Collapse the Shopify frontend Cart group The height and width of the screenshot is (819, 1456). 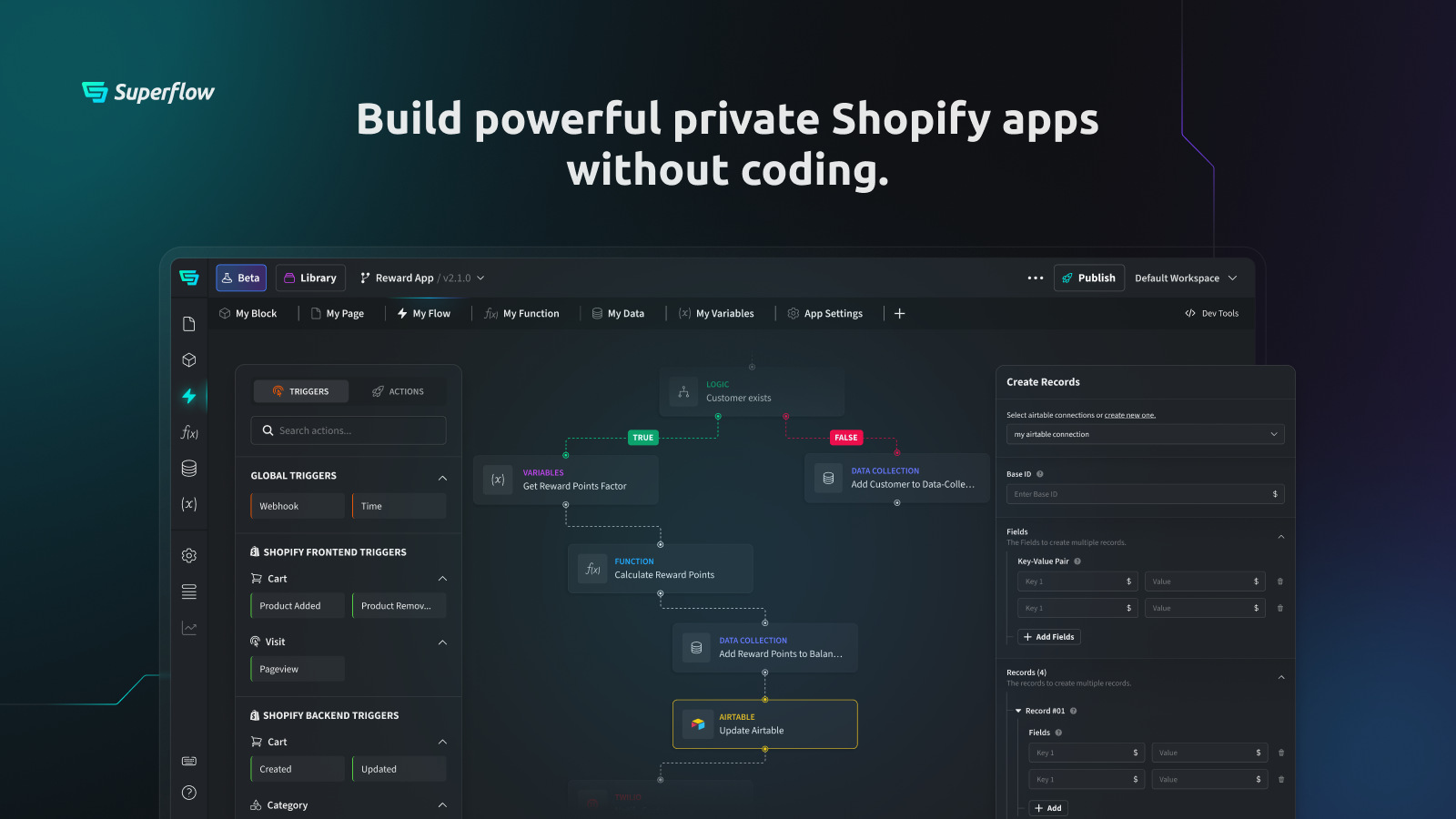pos(442,579)
